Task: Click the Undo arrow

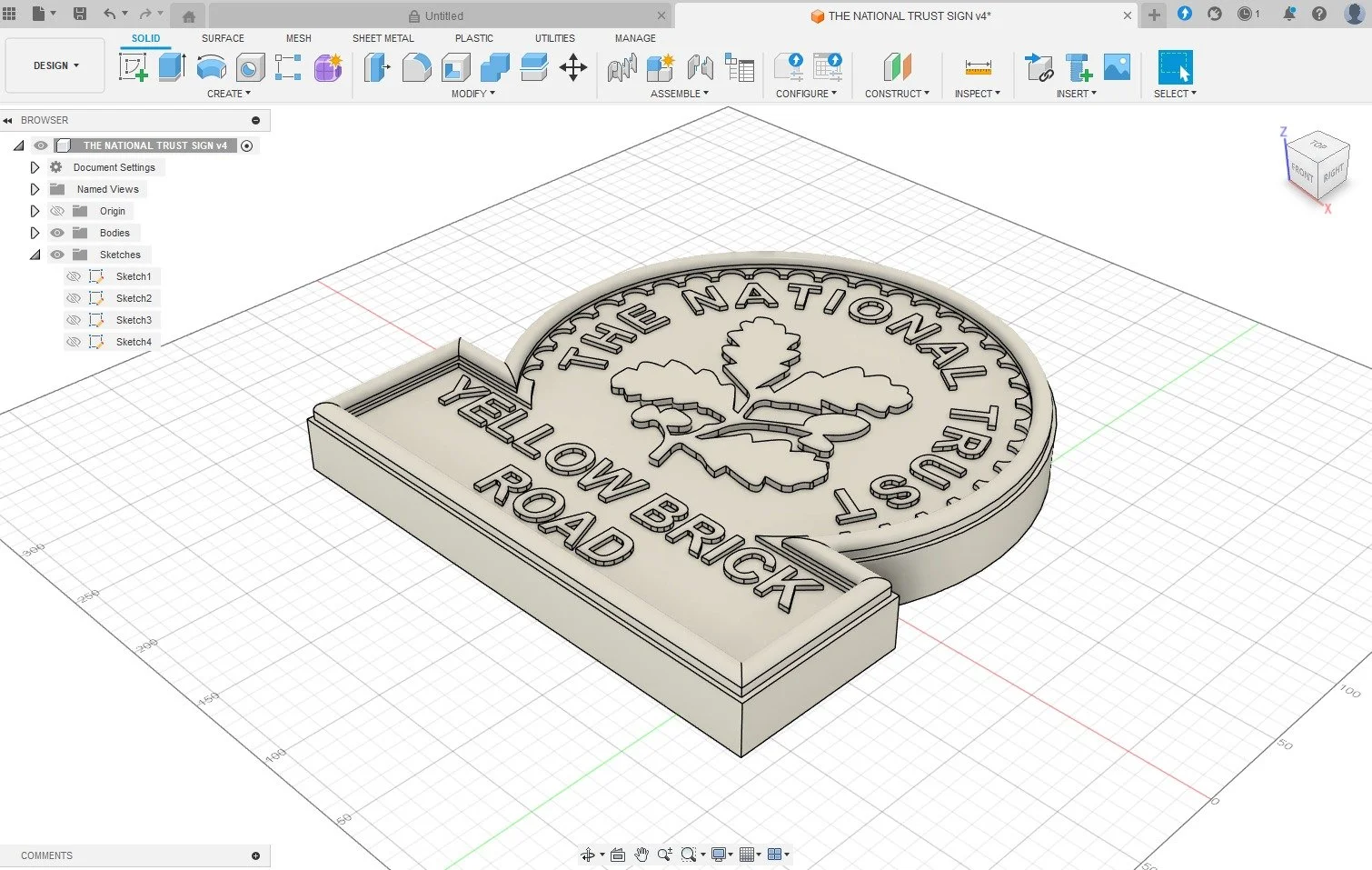Action: click(110, 14)
